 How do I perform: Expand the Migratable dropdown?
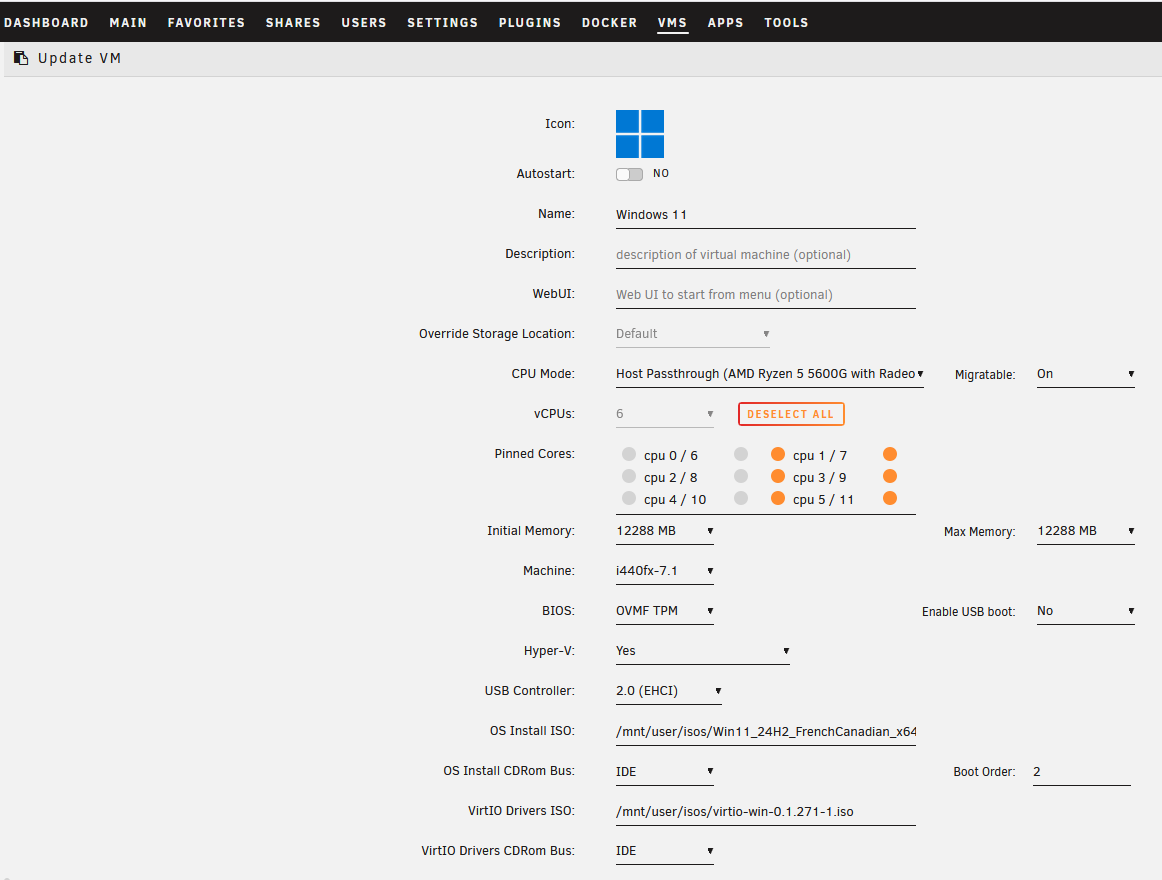coord(1084,374)
